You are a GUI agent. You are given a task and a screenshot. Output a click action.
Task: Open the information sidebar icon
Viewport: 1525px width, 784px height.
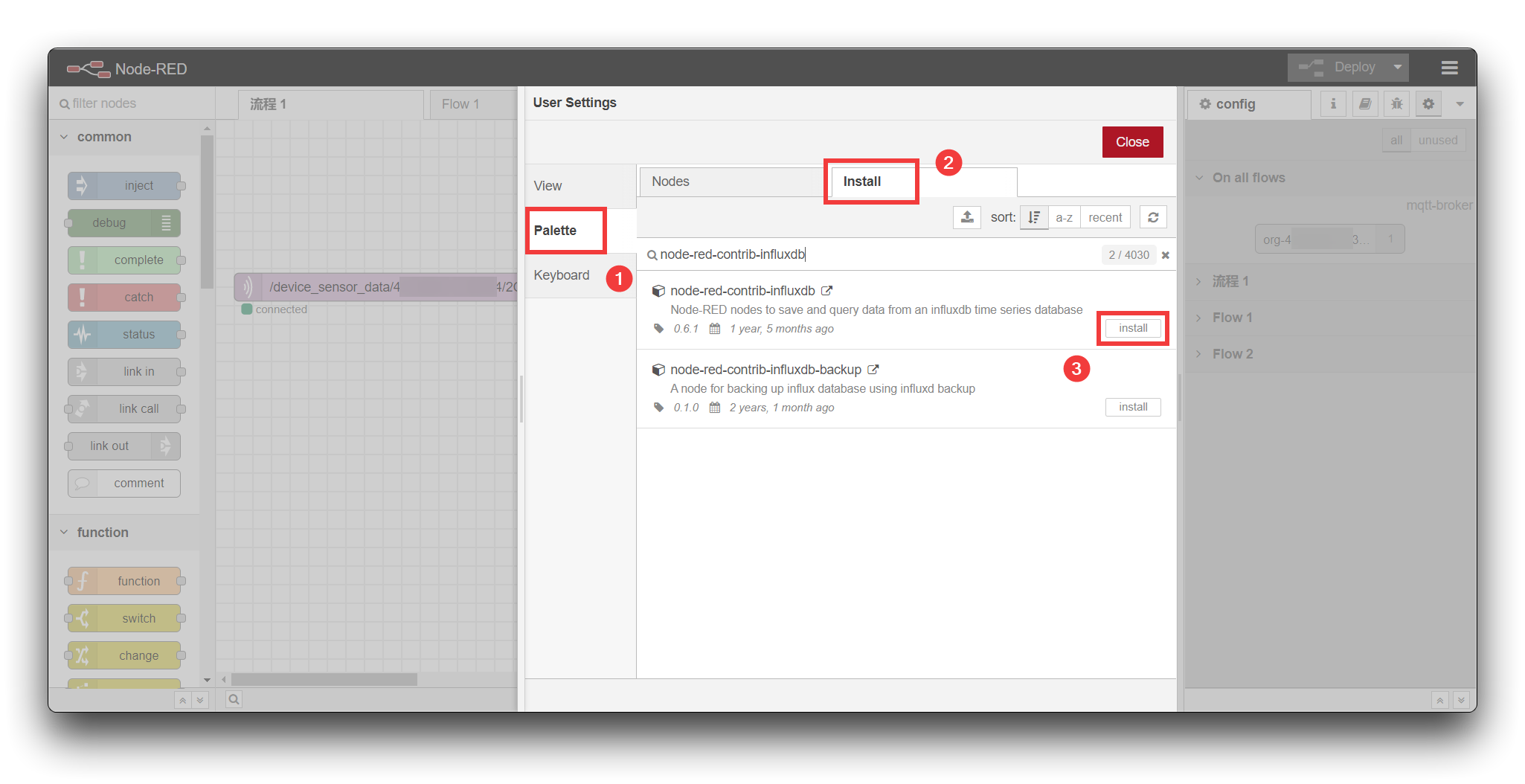click(1333, 104)
